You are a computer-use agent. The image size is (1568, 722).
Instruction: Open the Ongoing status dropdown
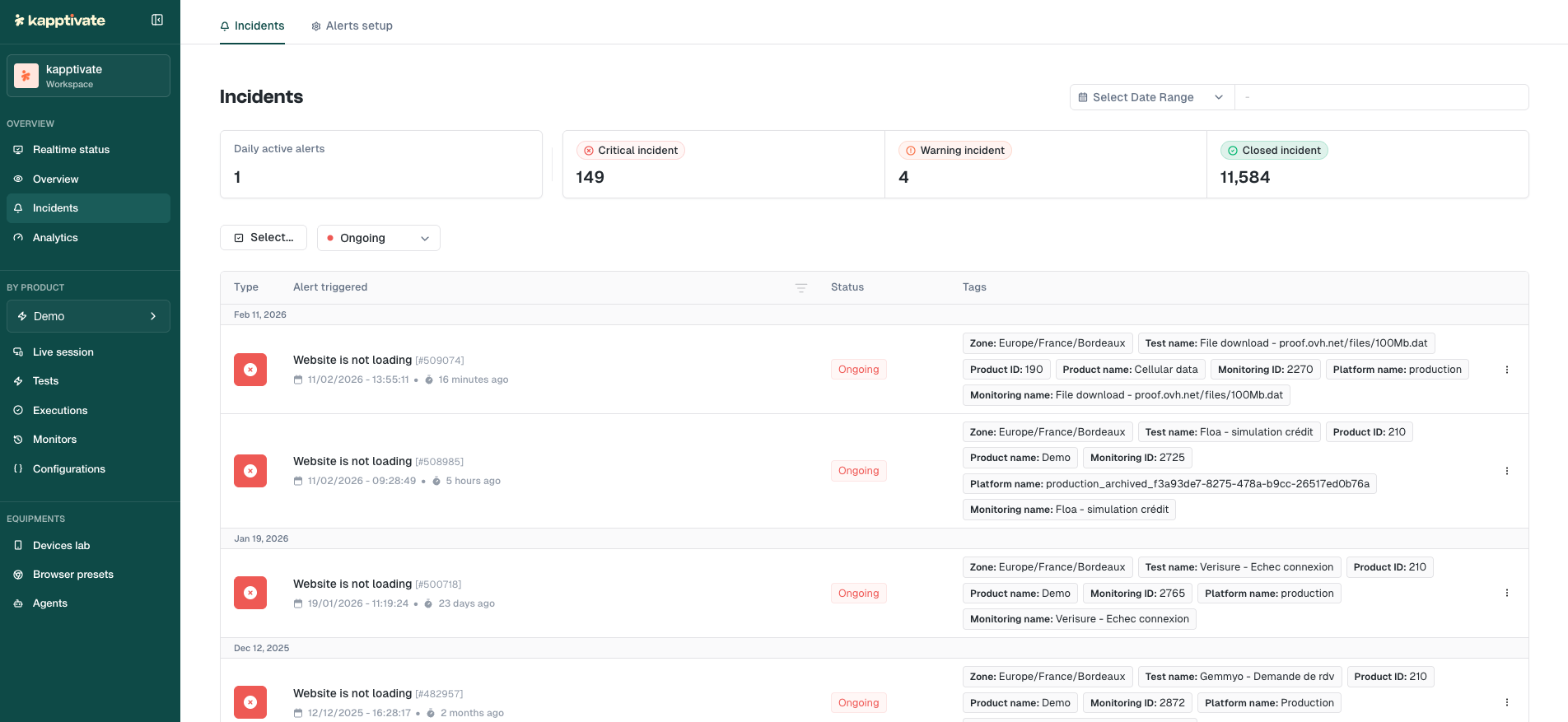tap(379, 238)
